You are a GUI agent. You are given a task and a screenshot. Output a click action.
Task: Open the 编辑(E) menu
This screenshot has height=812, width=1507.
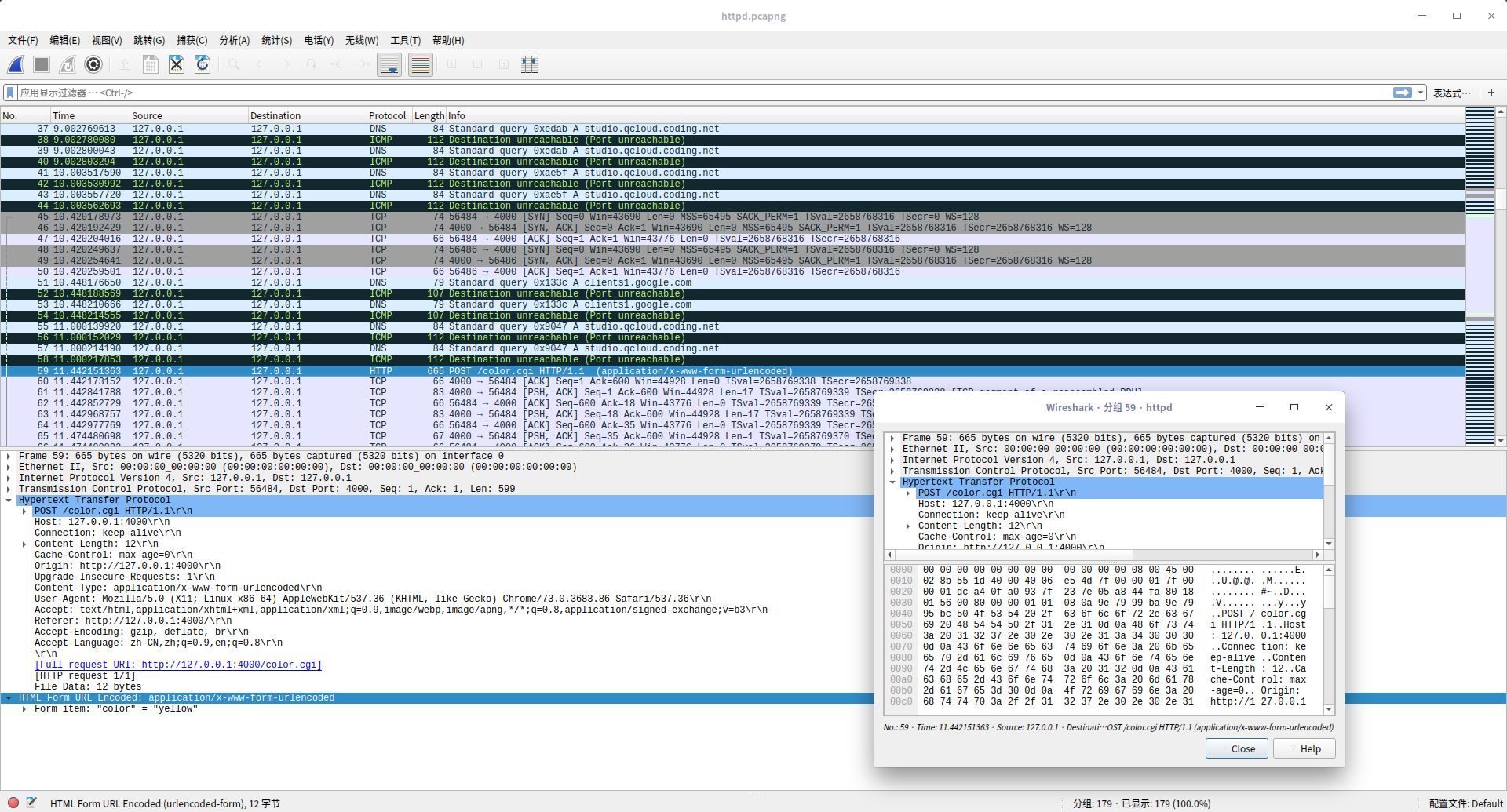(x=64, y=40)
